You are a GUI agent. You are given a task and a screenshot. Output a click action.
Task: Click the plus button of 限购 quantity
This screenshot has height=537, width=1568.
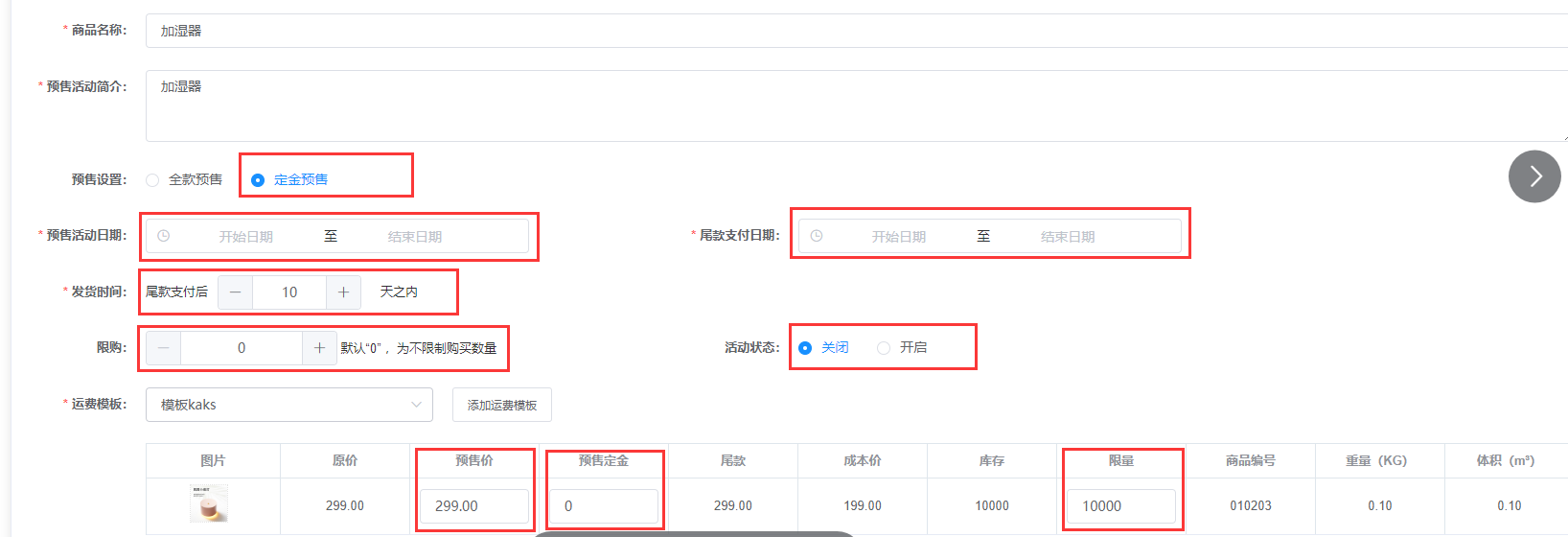click(x=319, y=348)
